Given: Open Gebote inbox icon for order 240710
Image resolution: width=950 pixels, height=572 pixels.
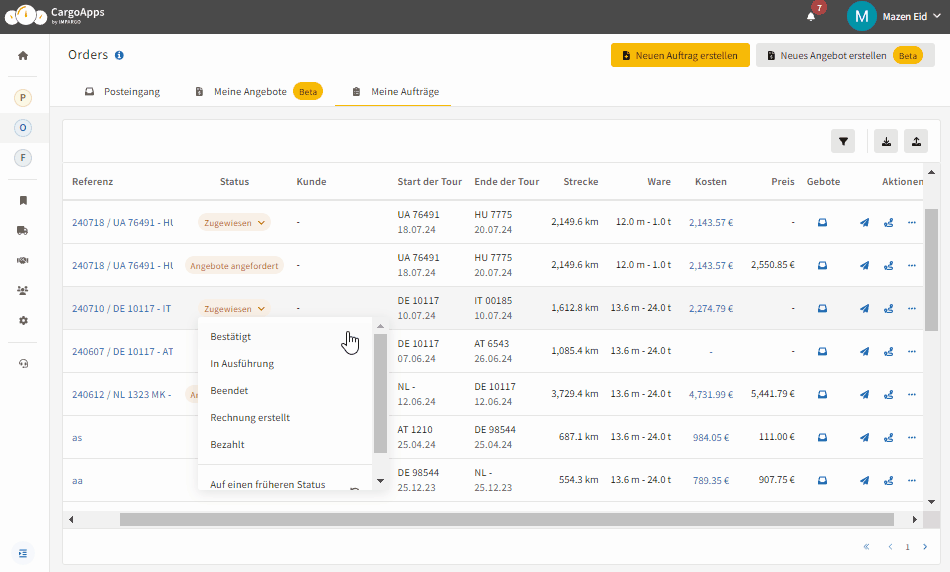Looking at the screenshot, I should pyautogui.click(x=822, y=308).
